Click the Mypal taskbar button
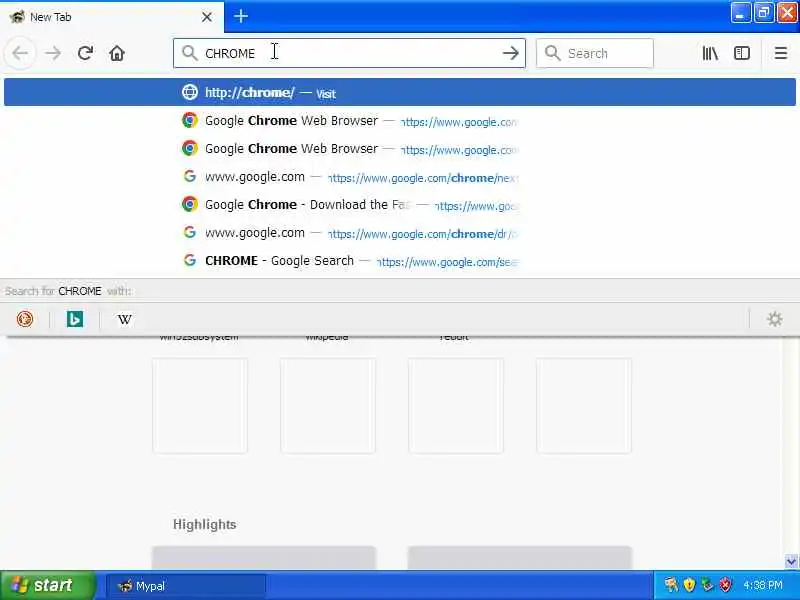This screenshot has height=600, width=800. coord(186,586)
